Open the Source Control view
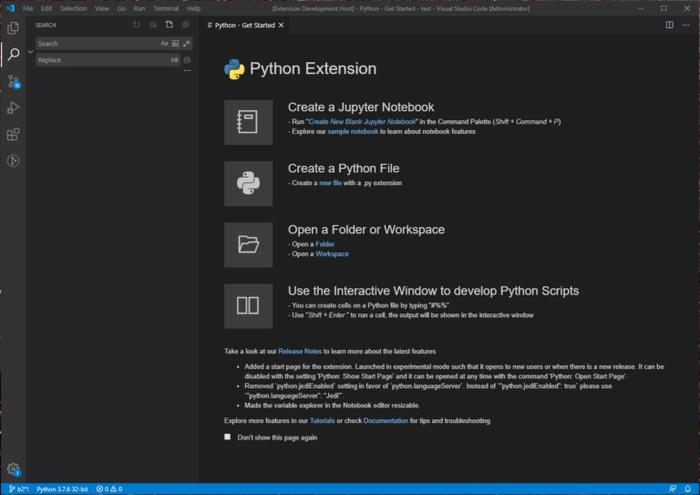This screenshot has width=700, height=495. click(13, 81)
